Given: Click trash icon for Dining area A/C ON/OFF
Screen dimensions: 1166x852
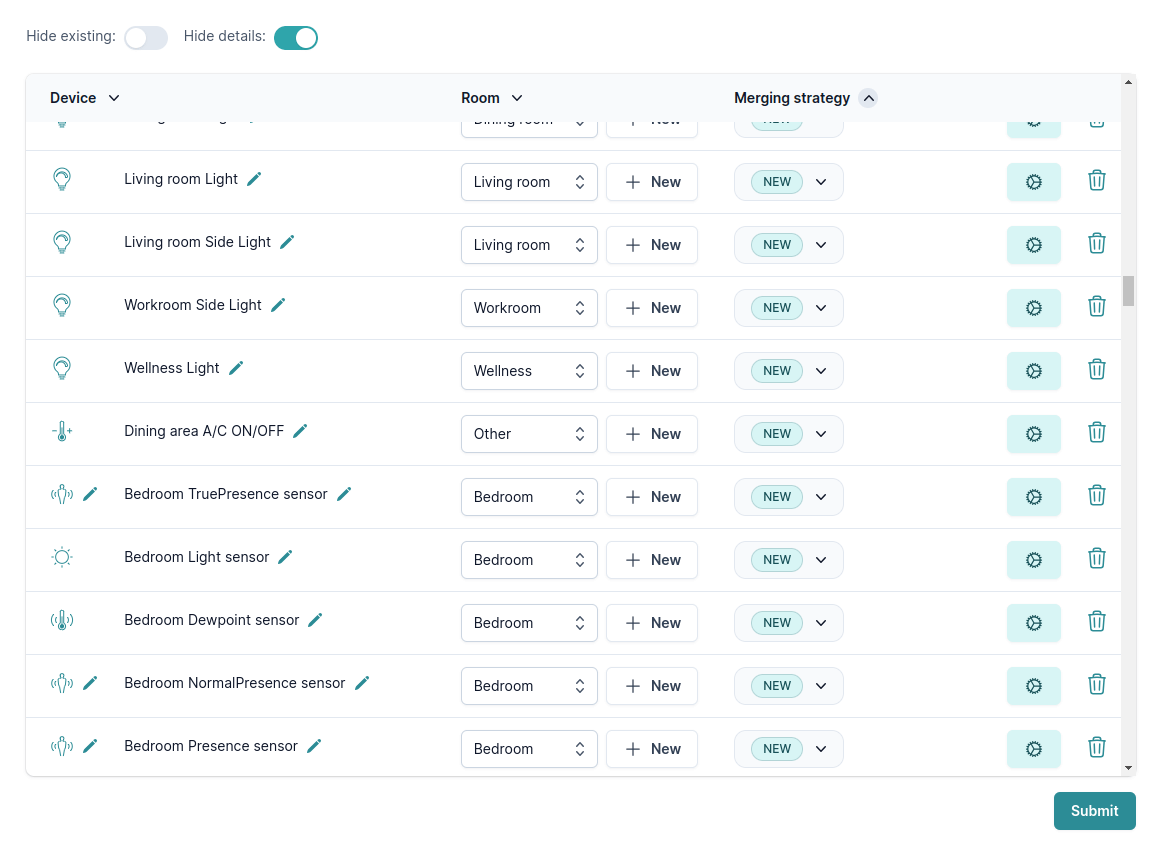Looking at the screenshot, I should coord(1096,432).
